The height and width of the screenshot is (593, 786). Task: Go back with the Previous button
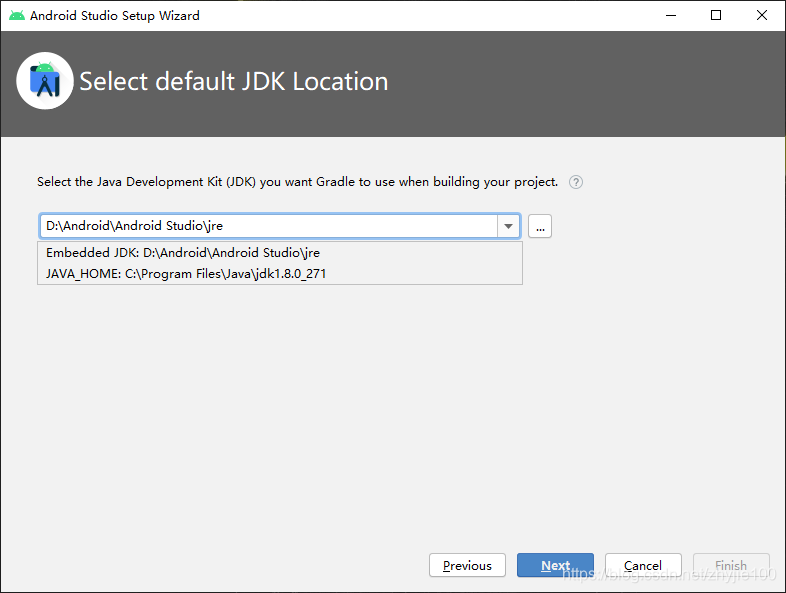click(x=467, y=565)
